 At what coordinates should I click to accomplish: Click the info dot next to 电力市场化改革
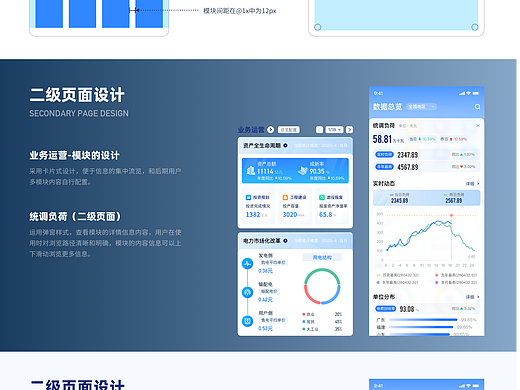click(x=285, y=241)
